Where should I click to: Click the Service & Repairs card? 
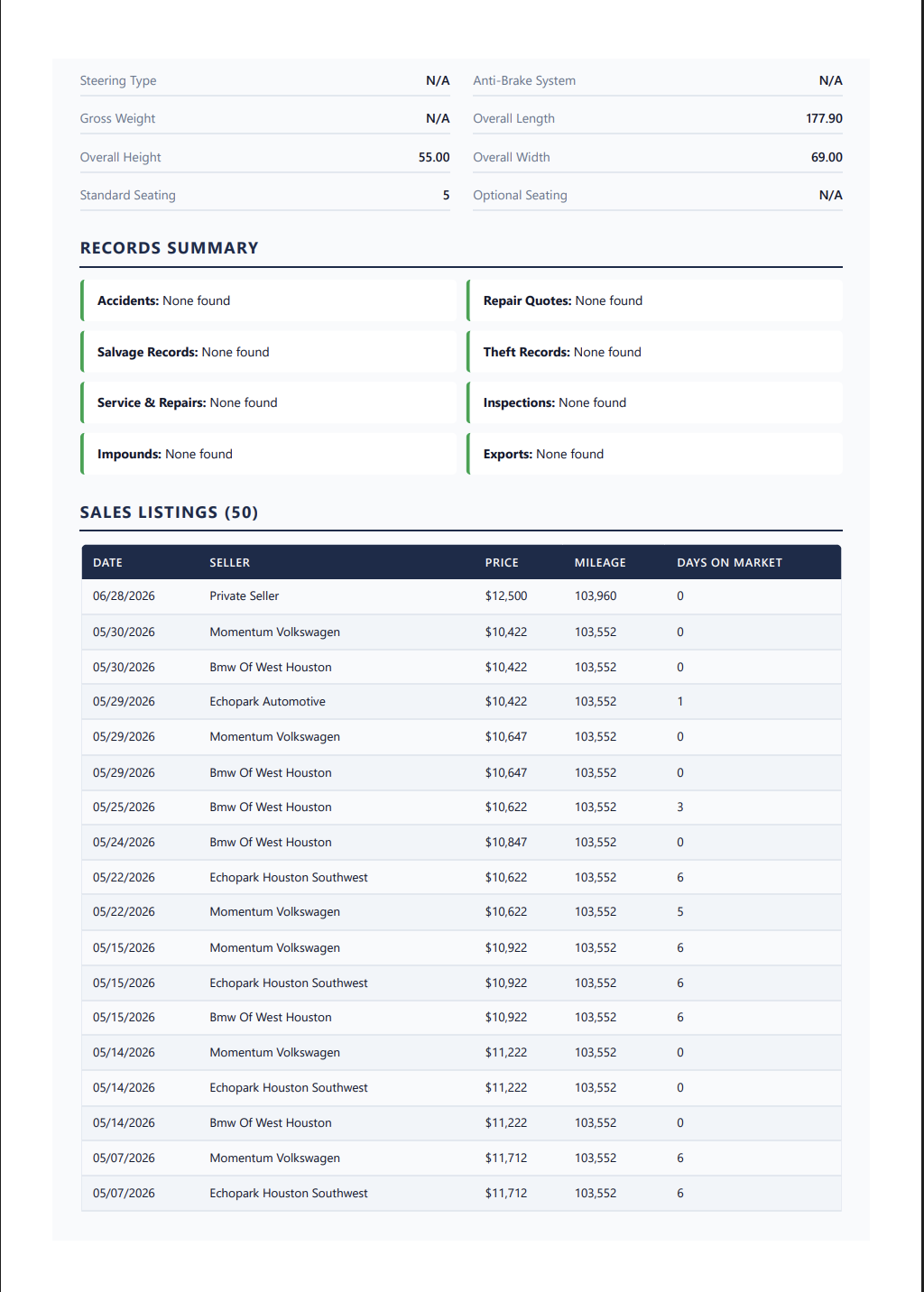click(269, 402)
